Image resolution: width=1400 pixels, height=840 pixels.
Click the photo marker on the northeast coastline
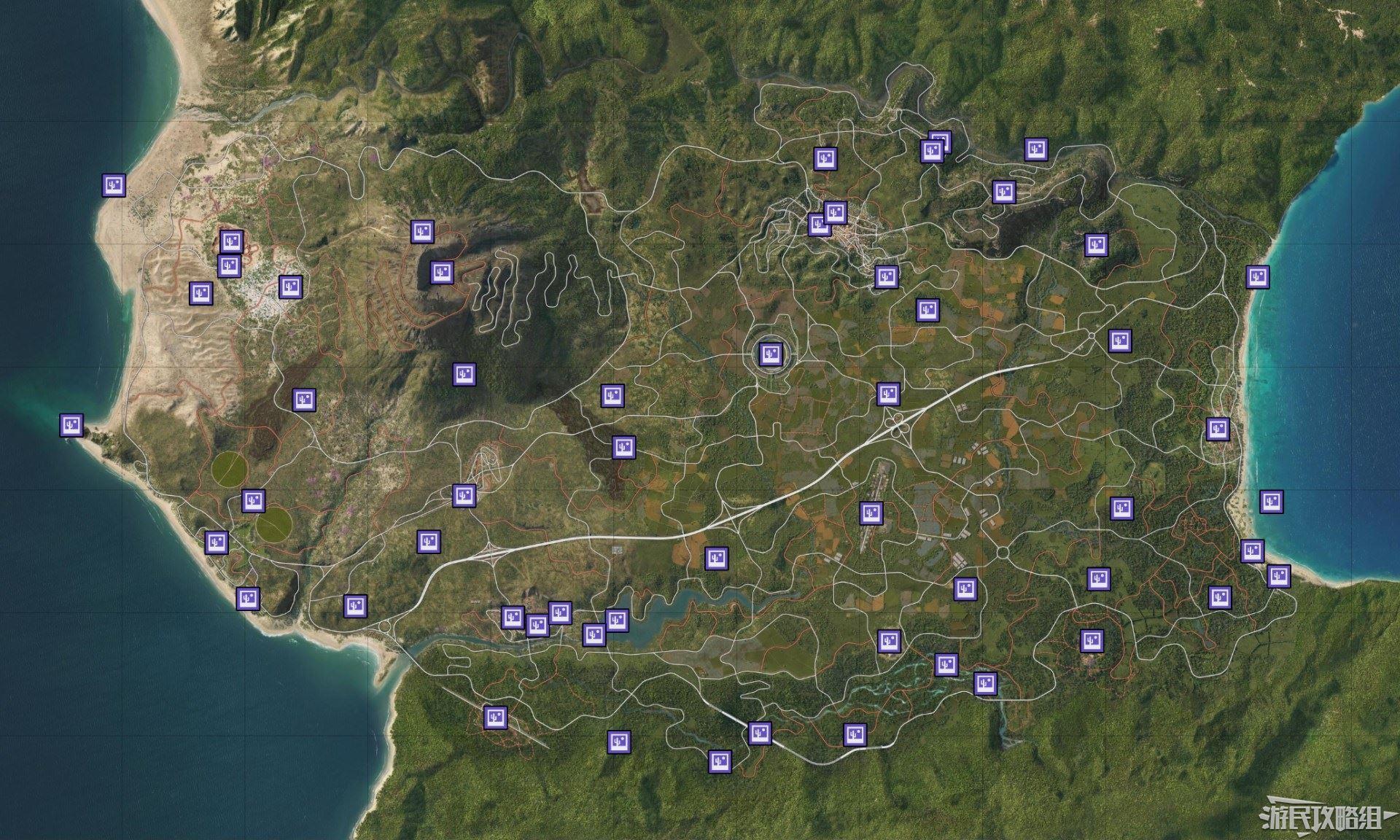1256,277
